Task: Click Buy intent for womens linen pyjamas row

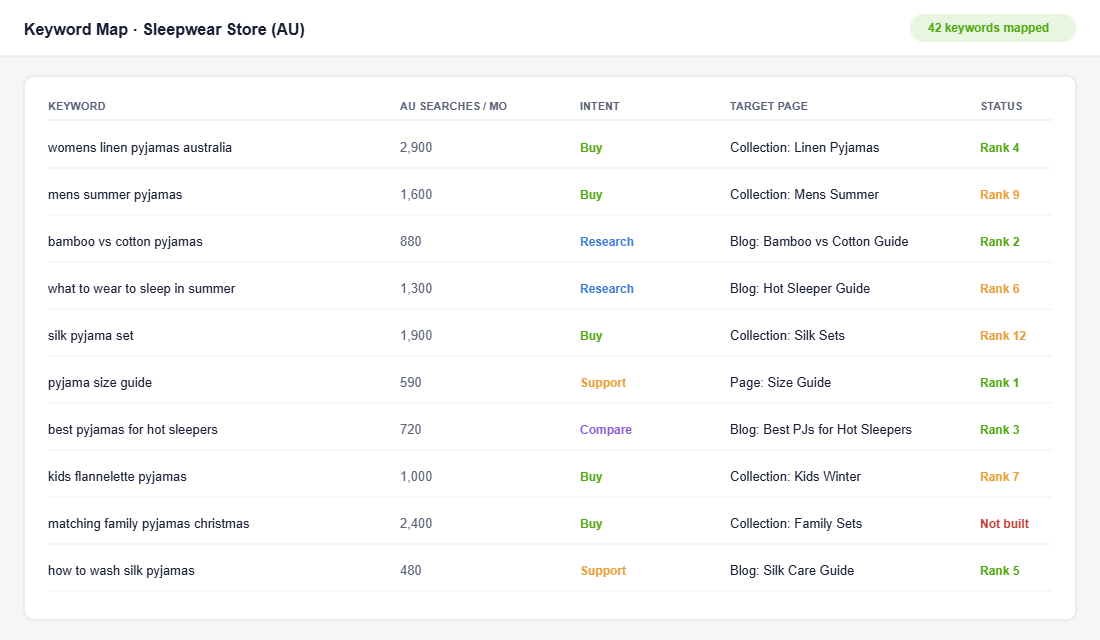Action: [591, 147]
